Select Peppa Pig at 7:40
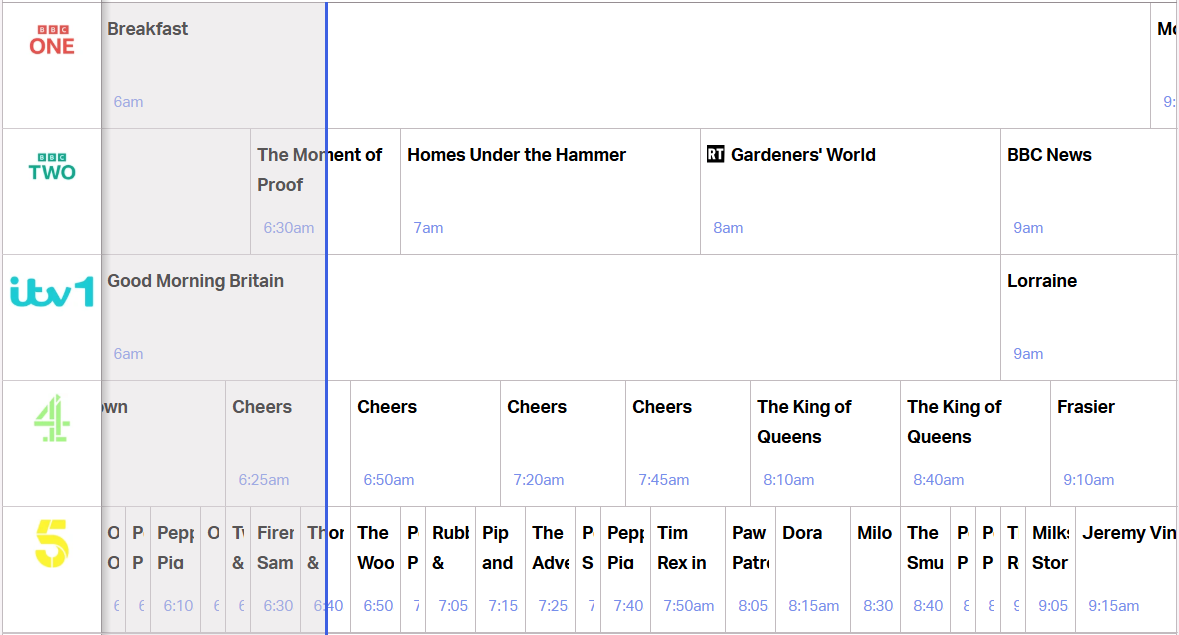1179x635 pixels. 626,570
